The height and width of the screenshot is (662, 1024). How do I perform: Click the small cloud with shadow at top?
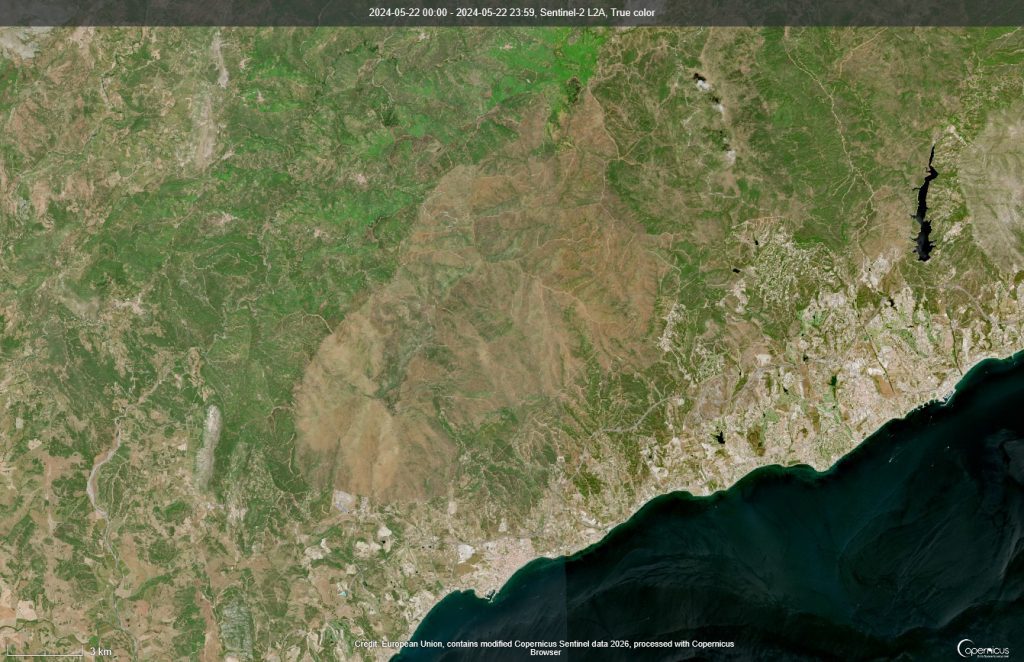701,82
